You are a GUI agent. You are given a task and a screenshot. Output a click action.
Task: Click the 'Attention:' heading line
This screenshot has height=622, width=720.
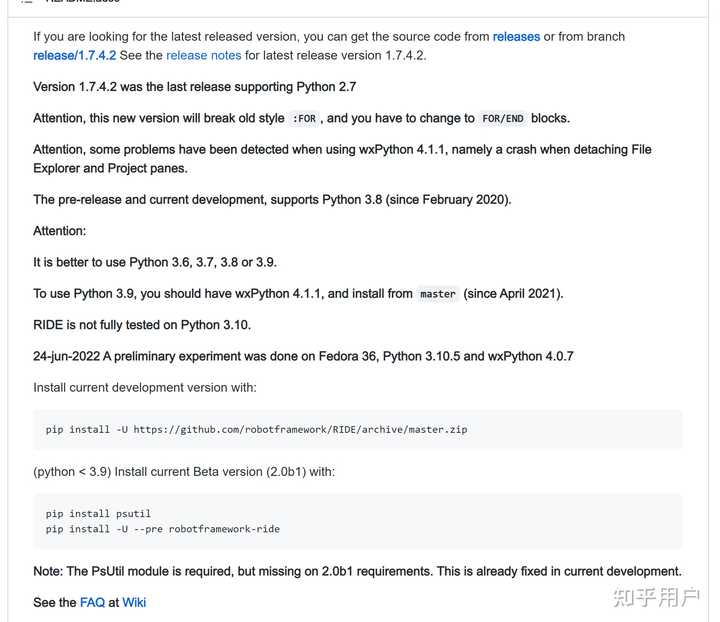[60, 231]
